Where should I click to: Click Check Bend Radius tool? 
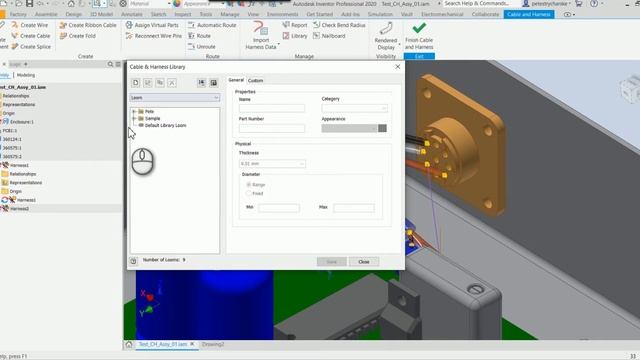[339, 25]
